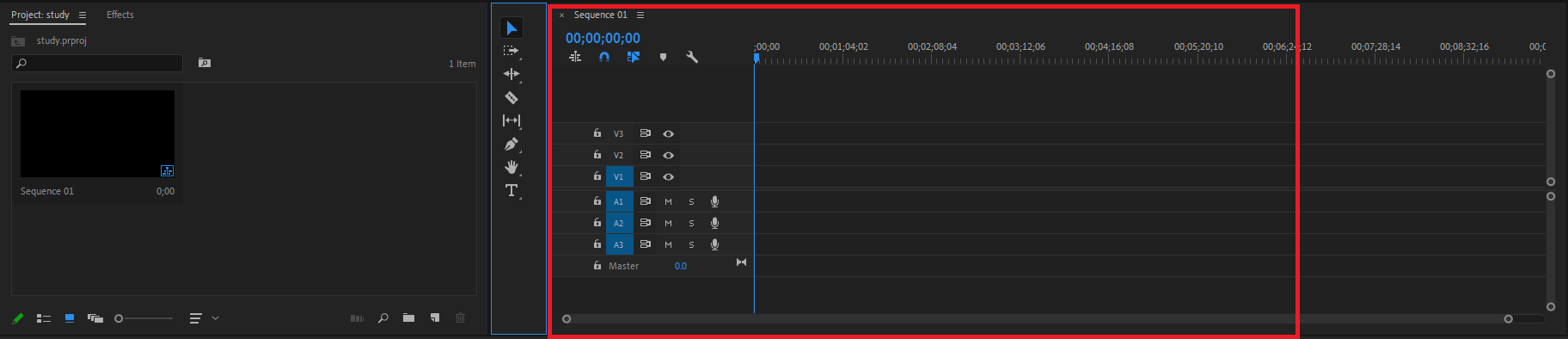Hide track output of V2
This screenshot has height=339, width=1568.
point(668,155)
